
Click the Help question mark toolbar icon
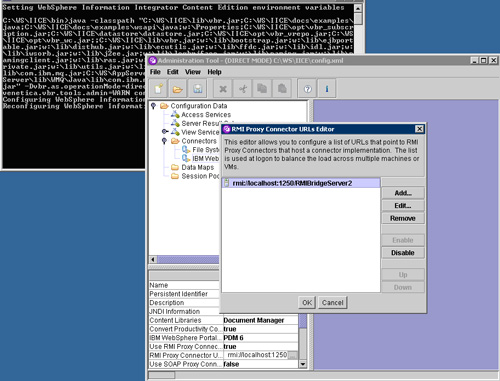(307, 89)
